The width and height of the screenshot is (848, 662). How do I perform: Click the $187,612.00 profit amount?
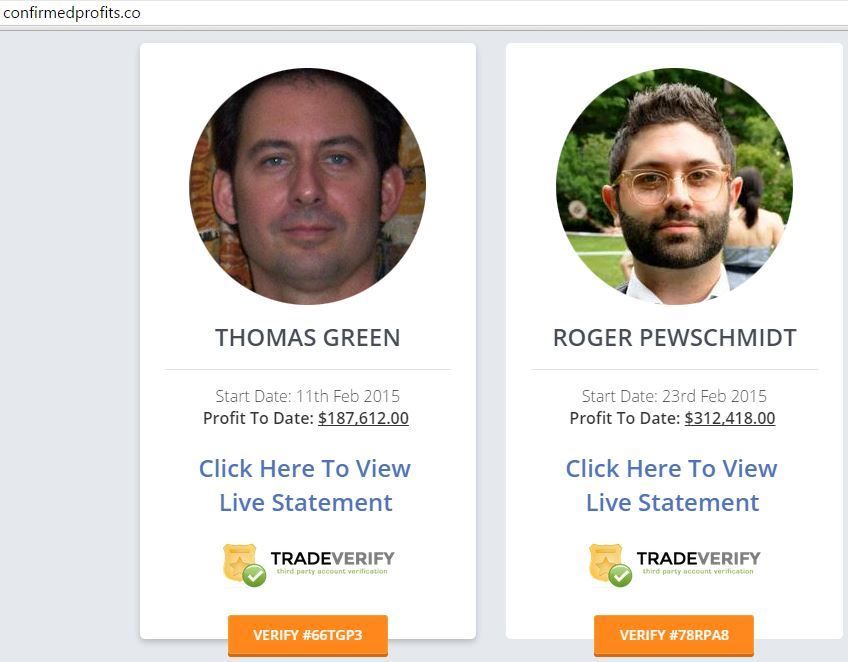pyautogui.click(x=363, y=418)
